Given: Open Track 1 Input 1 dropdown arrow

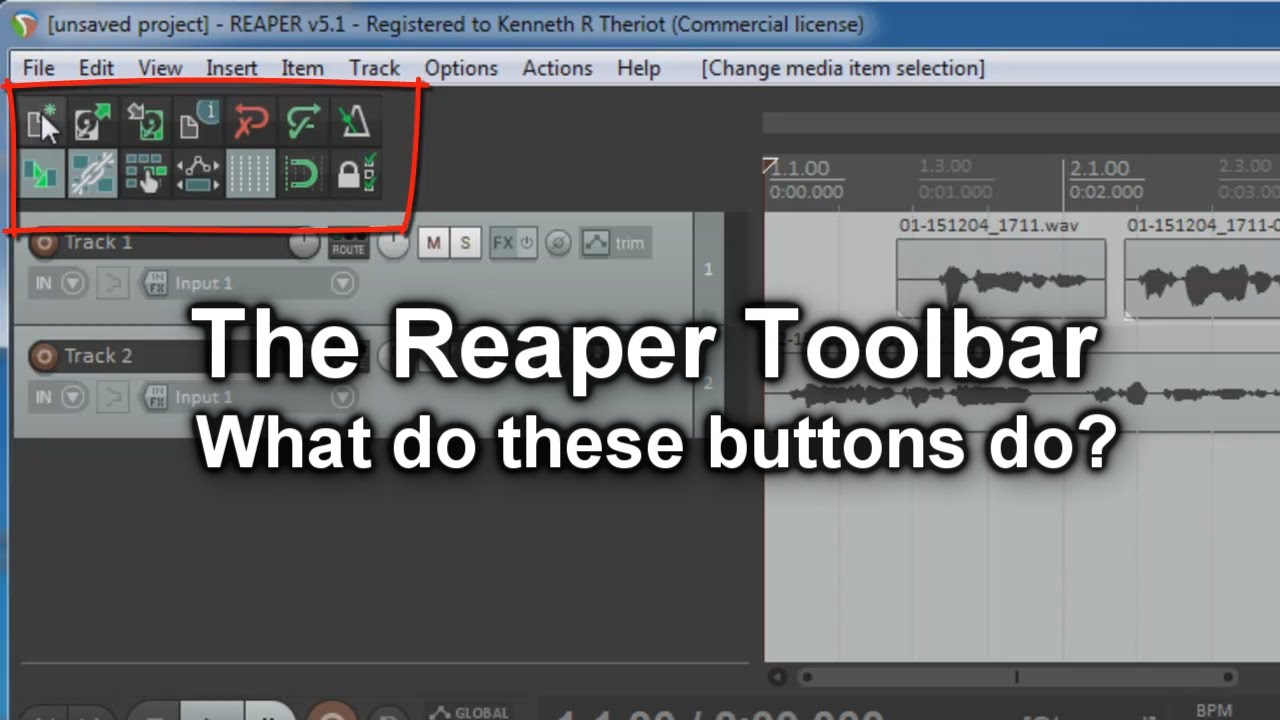Looking at the screenshot, I should pos(343,284).
